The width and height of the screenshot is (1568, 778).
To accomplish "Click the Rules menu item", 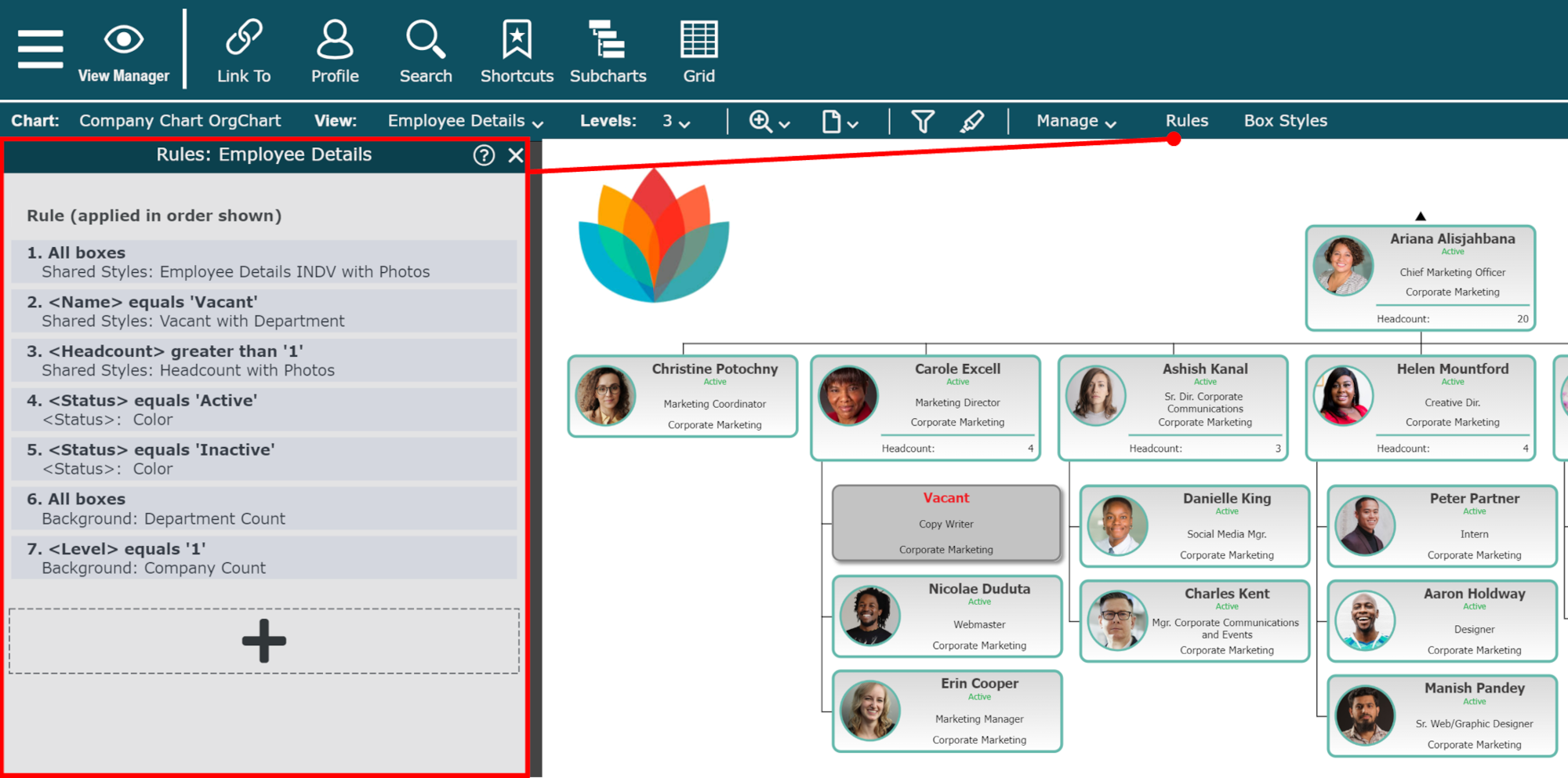I will pos(1186,122).
